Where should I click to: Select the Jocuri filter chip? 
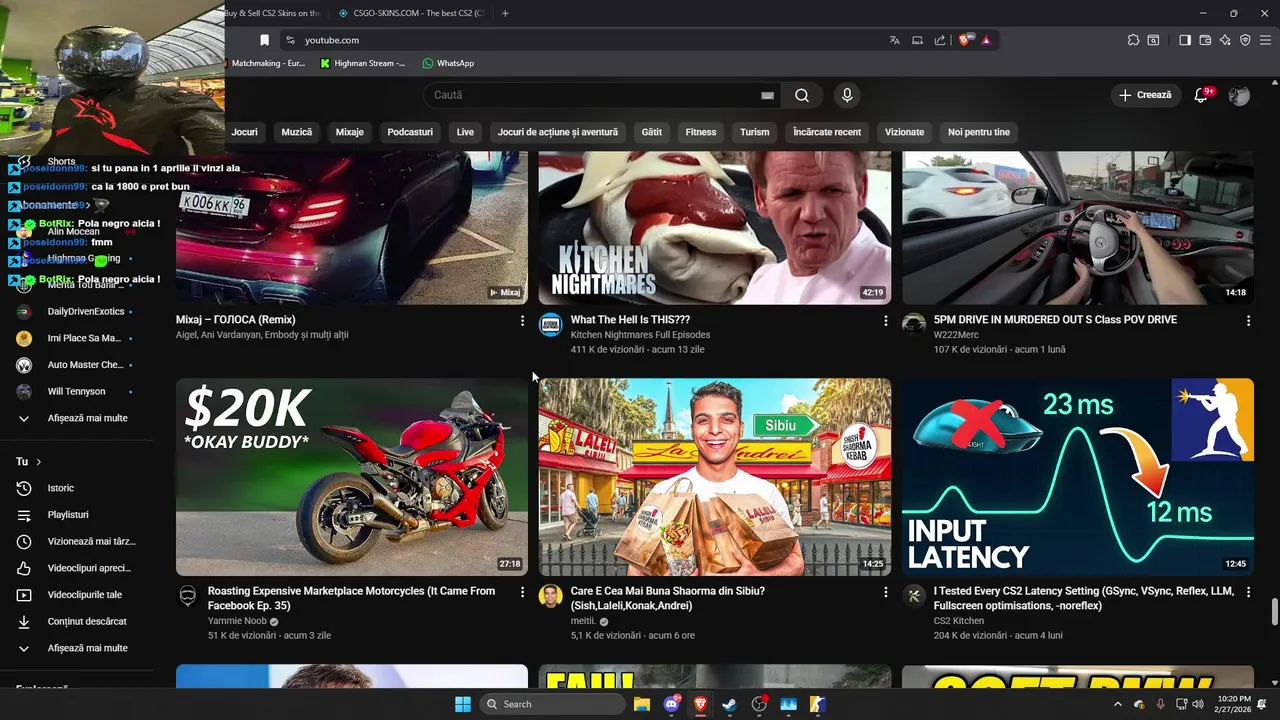click(245, 132)
